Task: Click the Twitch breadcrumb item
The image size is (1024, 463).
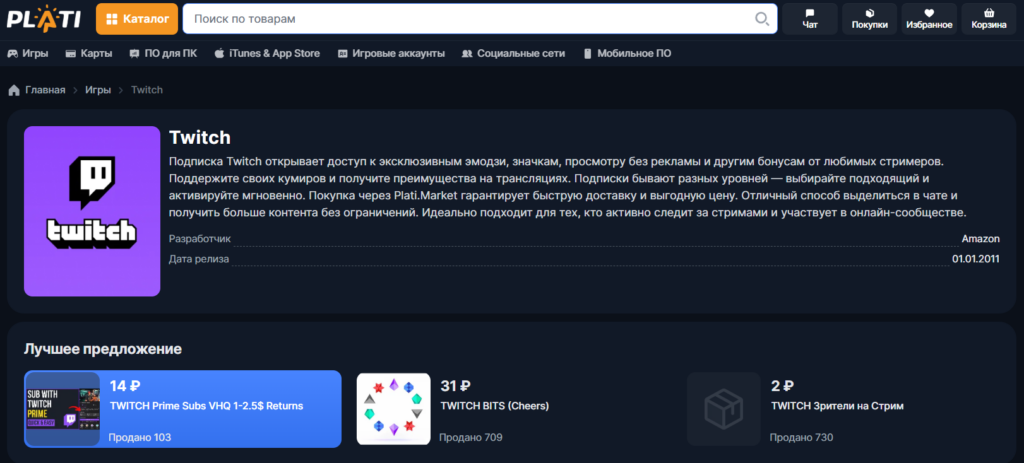Action: tap(147, 90)
